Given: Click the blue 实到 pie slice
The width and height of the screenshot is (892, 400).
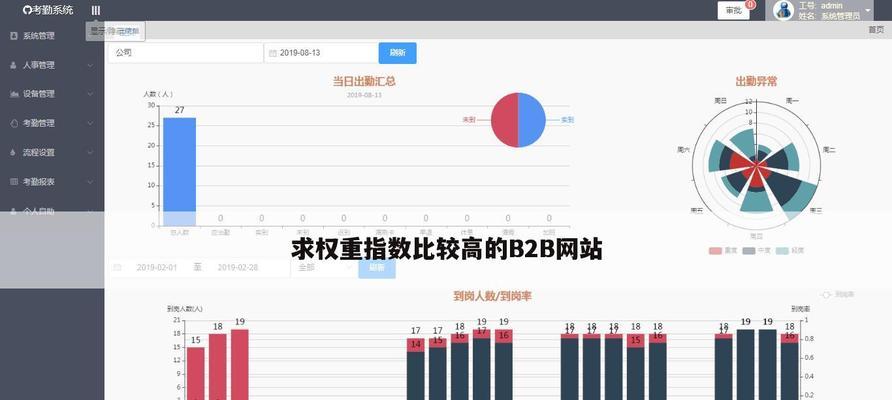Looking at the screenshot, I should (531, 120).
